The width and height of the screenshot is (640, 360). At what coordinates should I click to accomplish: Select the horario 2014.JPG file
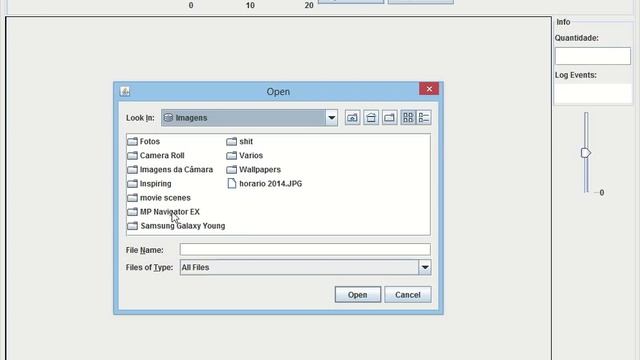(x=264, y=184)
